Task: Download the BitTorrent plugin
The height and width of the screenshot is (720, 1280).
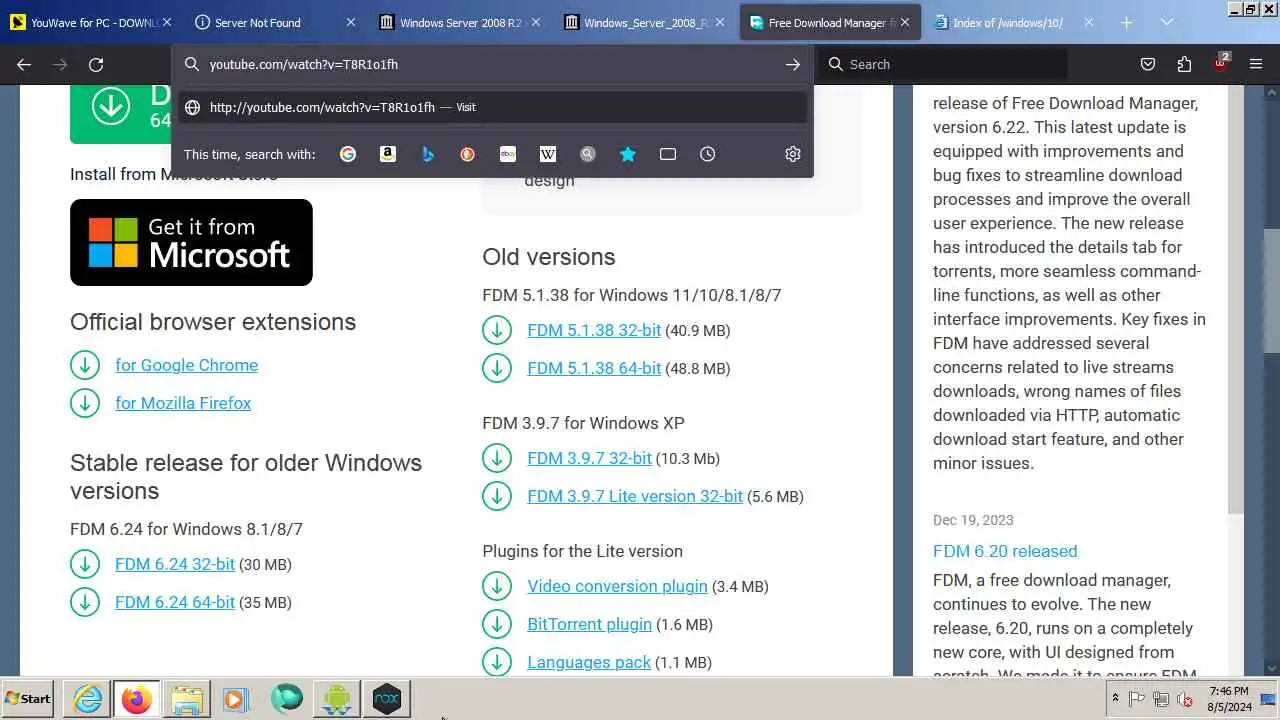Action: tap(589, 624)
